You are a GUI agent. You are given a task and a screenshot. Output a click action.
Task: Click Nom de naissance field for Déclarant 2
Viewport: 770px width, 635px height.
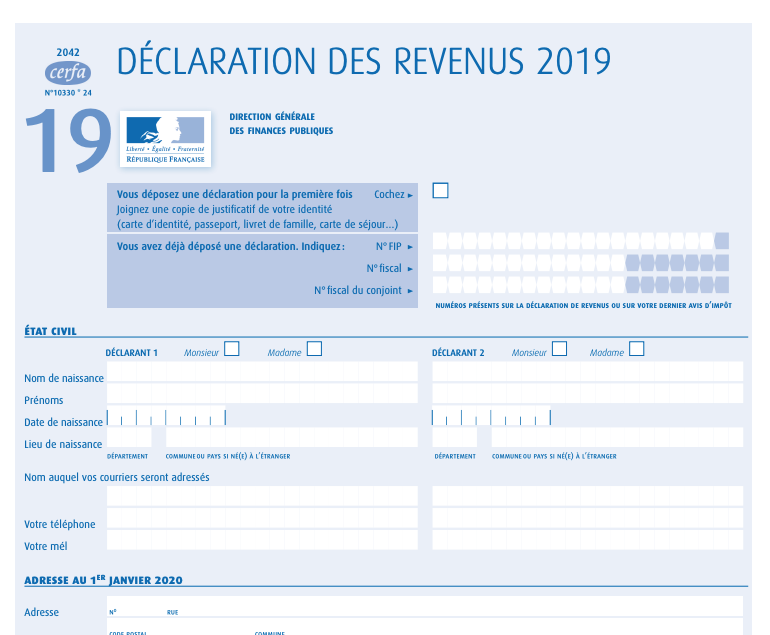click(x=587, y=371)
